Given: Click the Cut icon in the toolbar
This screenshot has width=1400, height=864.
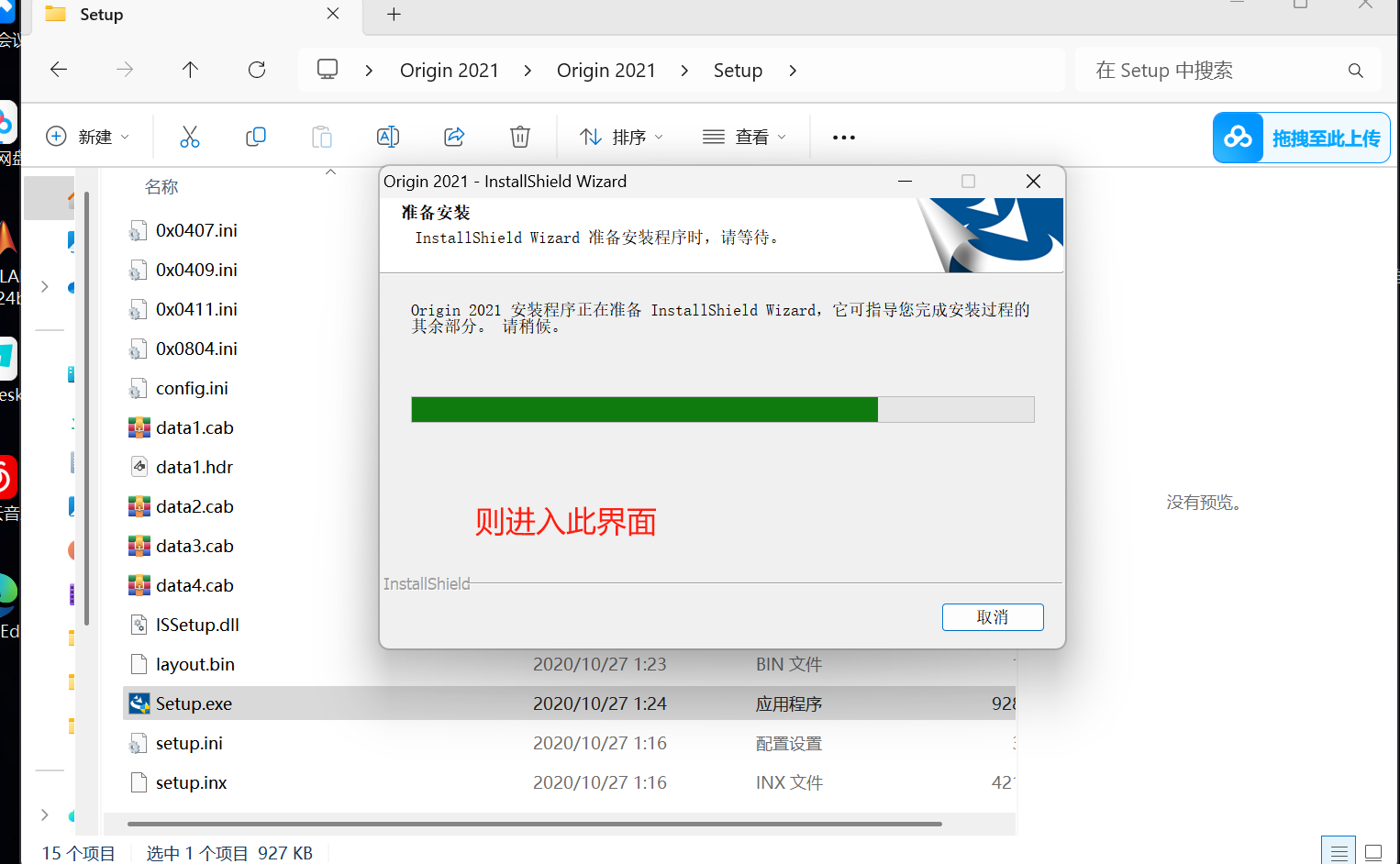Looking at the screenshot, I should (190, 136).
